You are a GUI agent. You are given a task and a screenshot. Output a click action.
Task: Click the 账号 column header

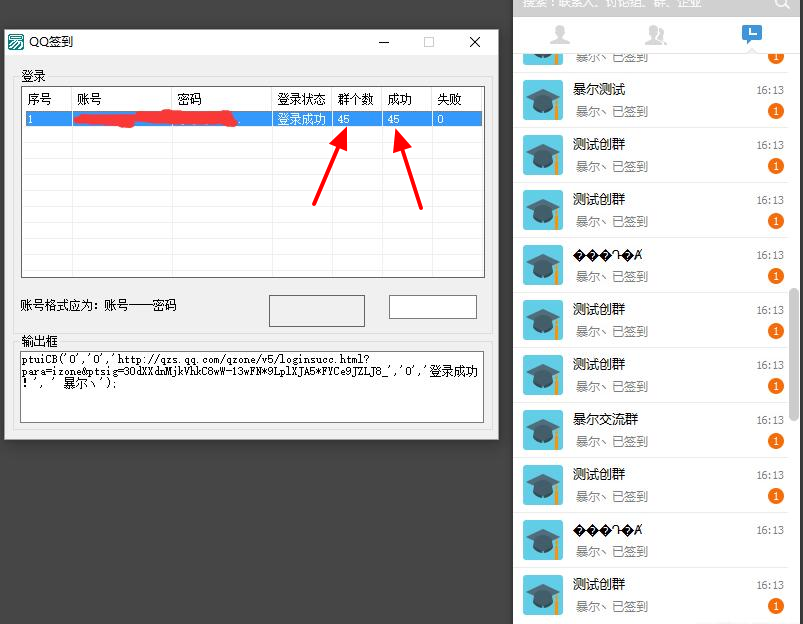[x=122, y=99]
